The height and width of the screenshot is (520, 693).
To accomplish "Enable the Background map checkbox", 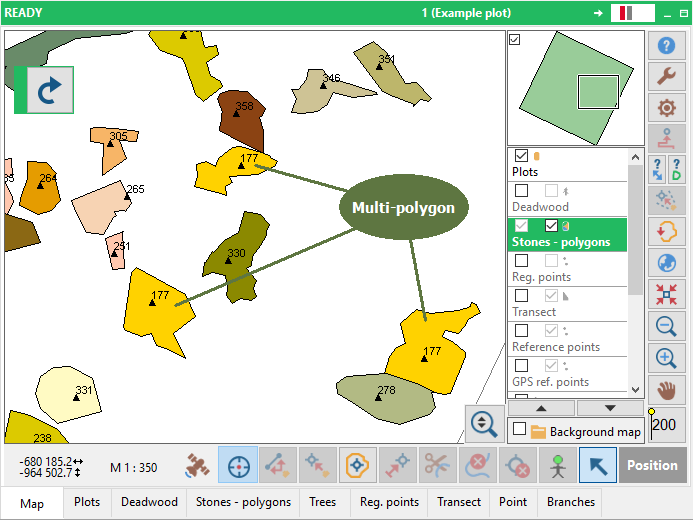I will (x=519, y=429).
